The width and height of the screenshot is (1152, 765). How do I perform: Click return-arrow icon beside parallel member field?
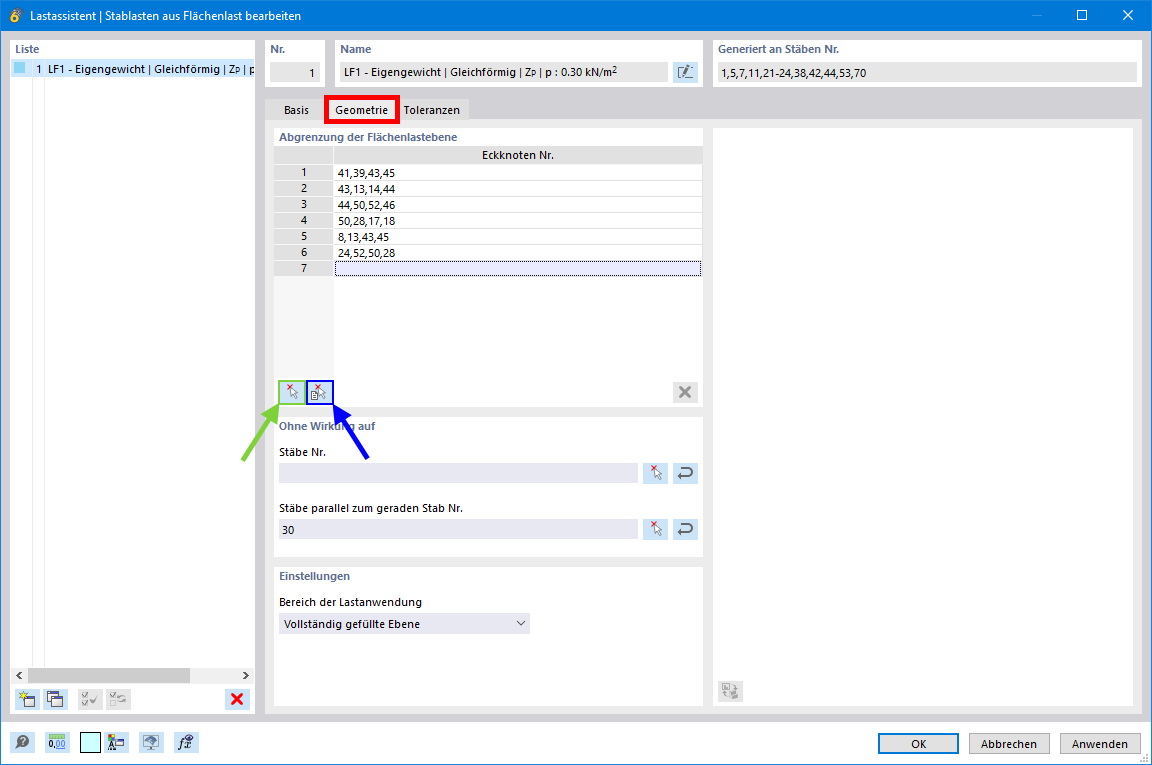[x=685, y=529]
